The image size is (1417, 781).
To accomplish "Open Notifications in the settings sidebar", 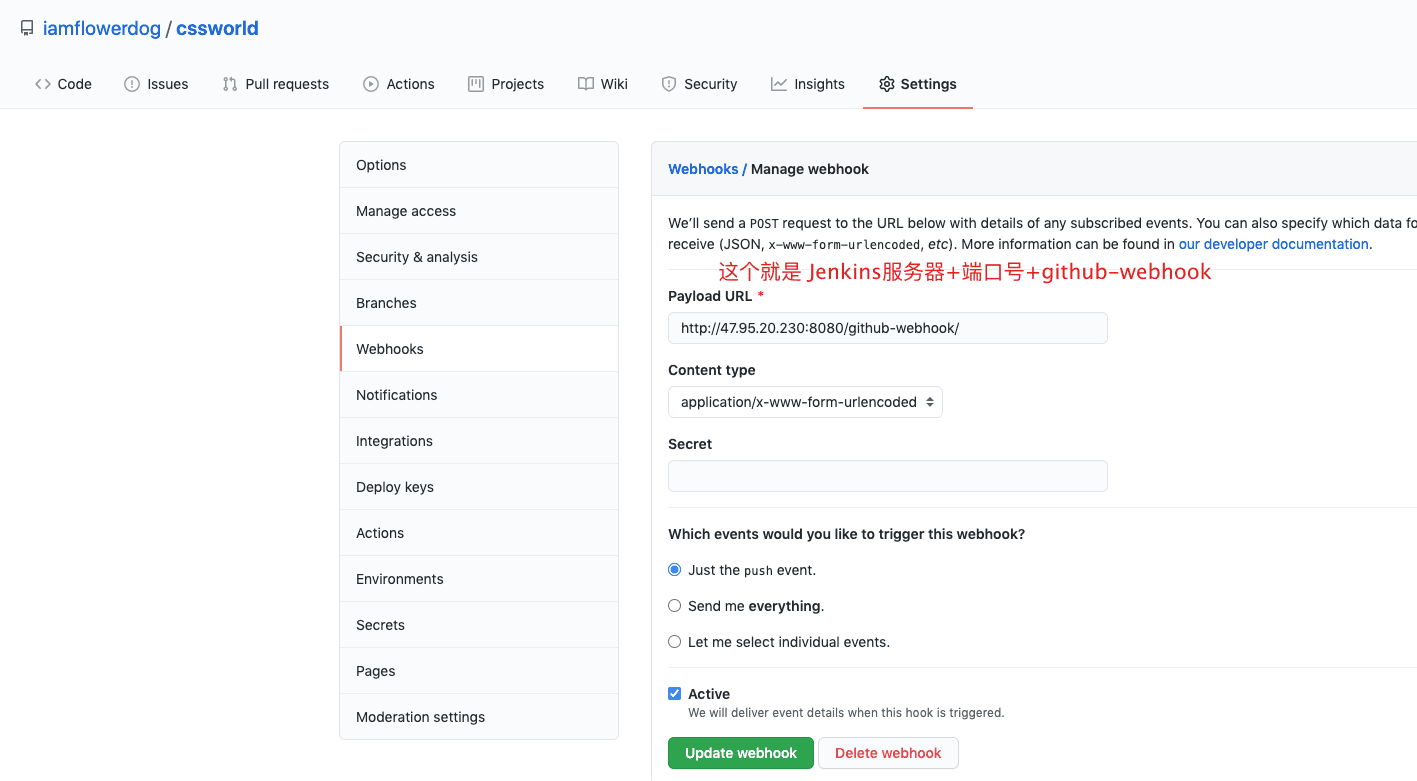I will tap(479, 395).
